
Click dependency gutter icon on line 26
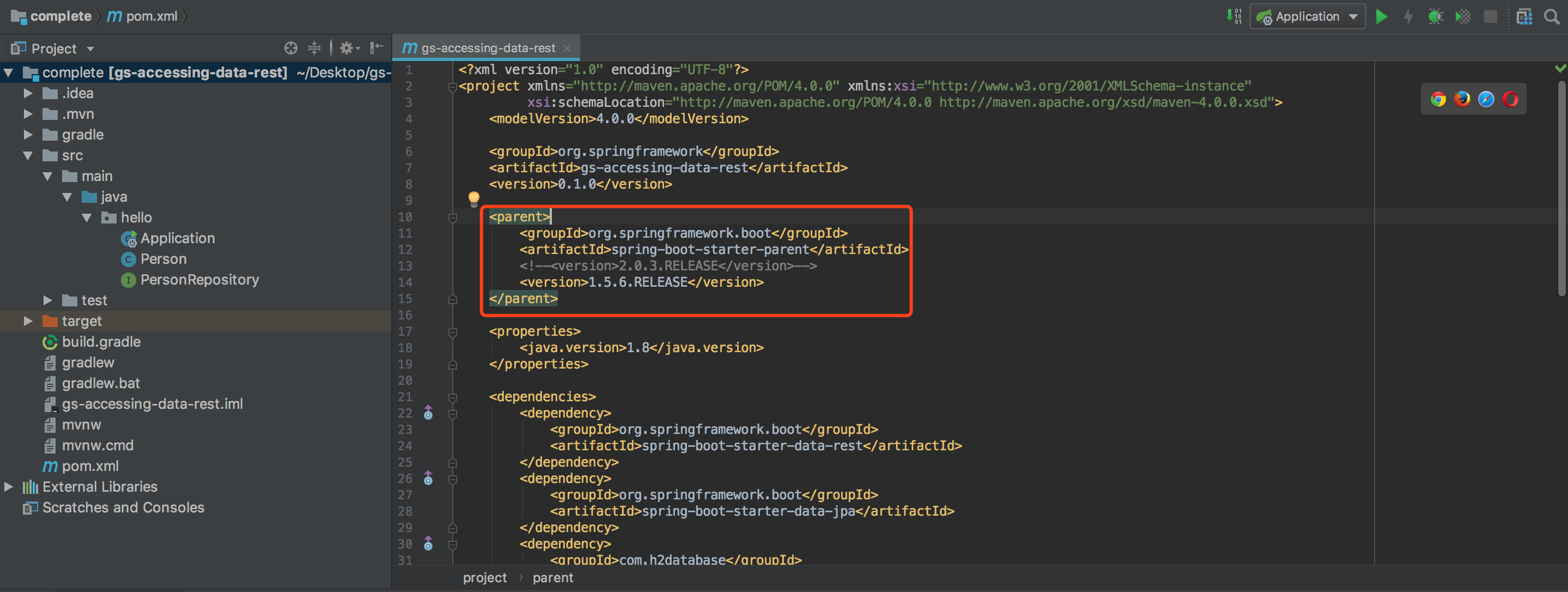click(429, 478)
